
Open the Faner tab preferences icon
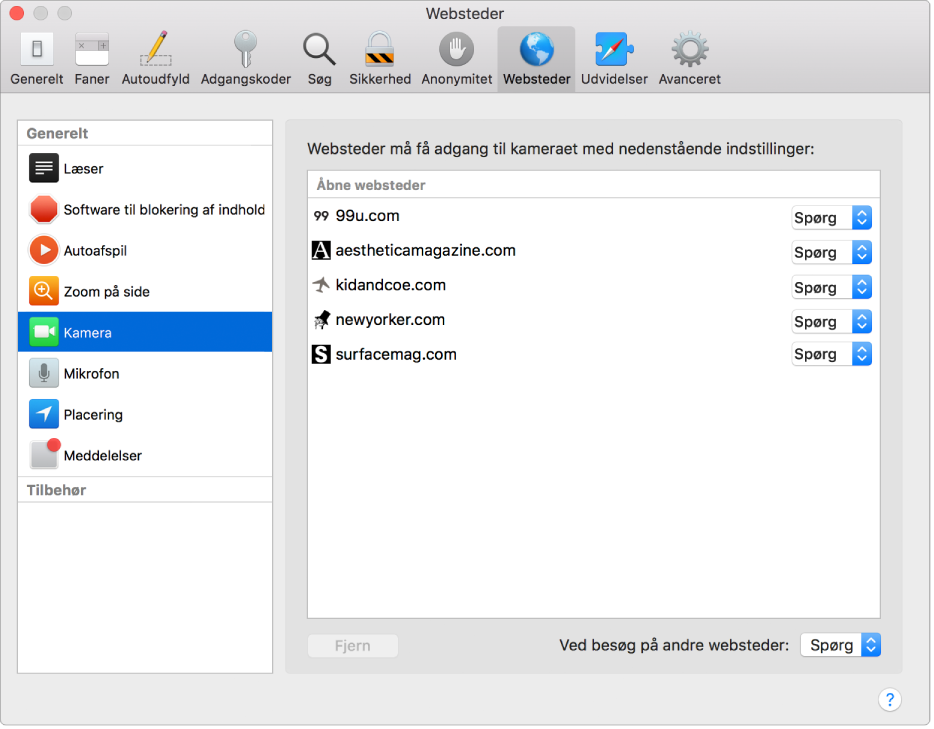pos(92,49)
